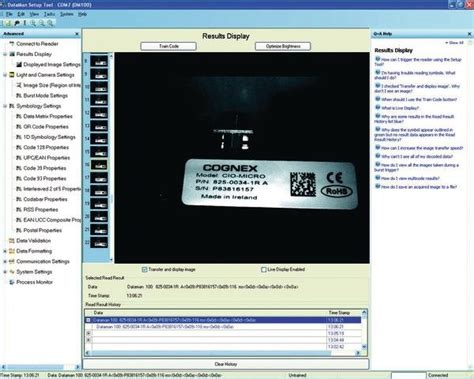The height and width of the screenshot is (379, 474).
Task: Click the Optimize Brightness button
Action: pyautogui.click(x=283, y=46)
